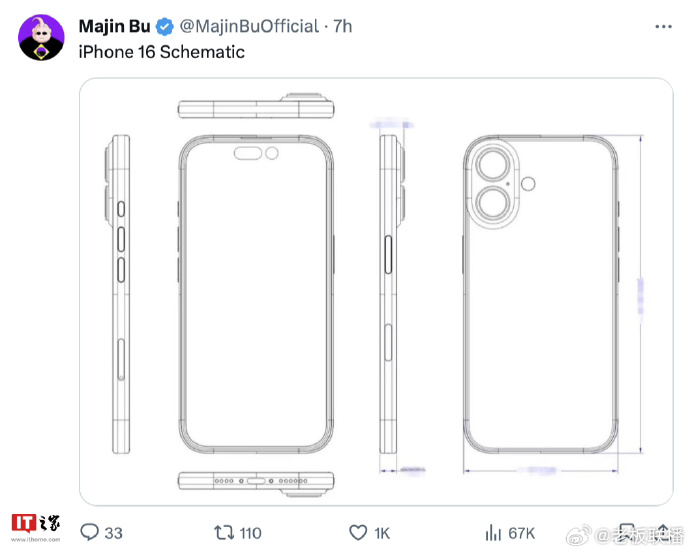The width and height of the screenshot is (690, 552).
Task: Click the red IT之家 logo
Action: pos(36,526)
